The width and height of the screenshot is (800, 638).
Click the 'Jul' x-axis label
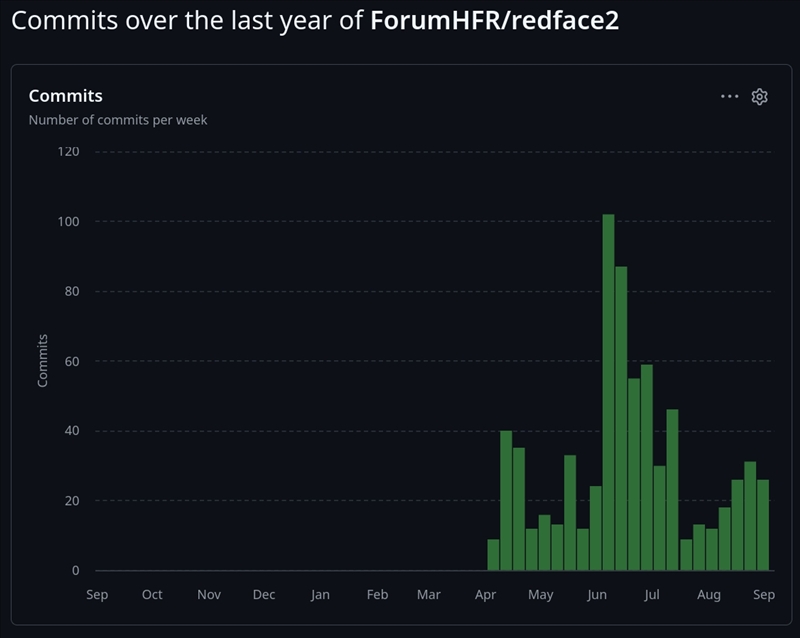pos(652,595)
